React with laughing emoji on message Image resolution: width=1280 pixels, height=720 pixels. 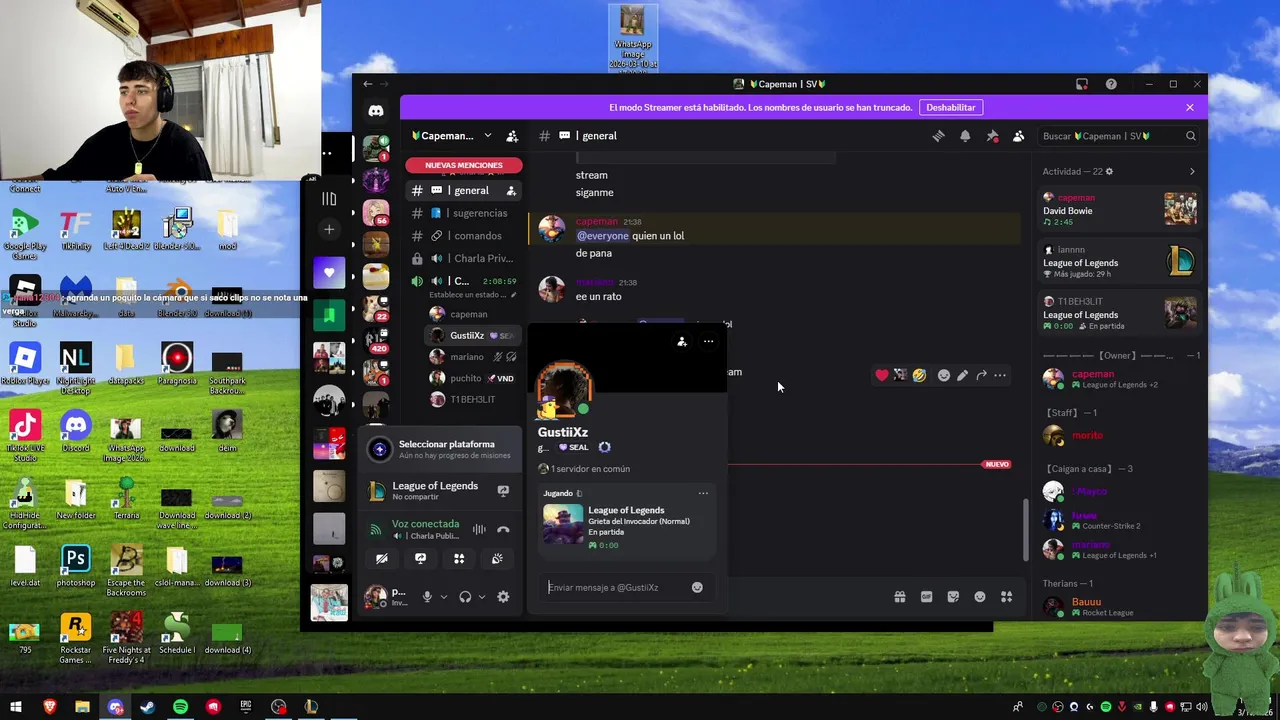pos(919,375)
